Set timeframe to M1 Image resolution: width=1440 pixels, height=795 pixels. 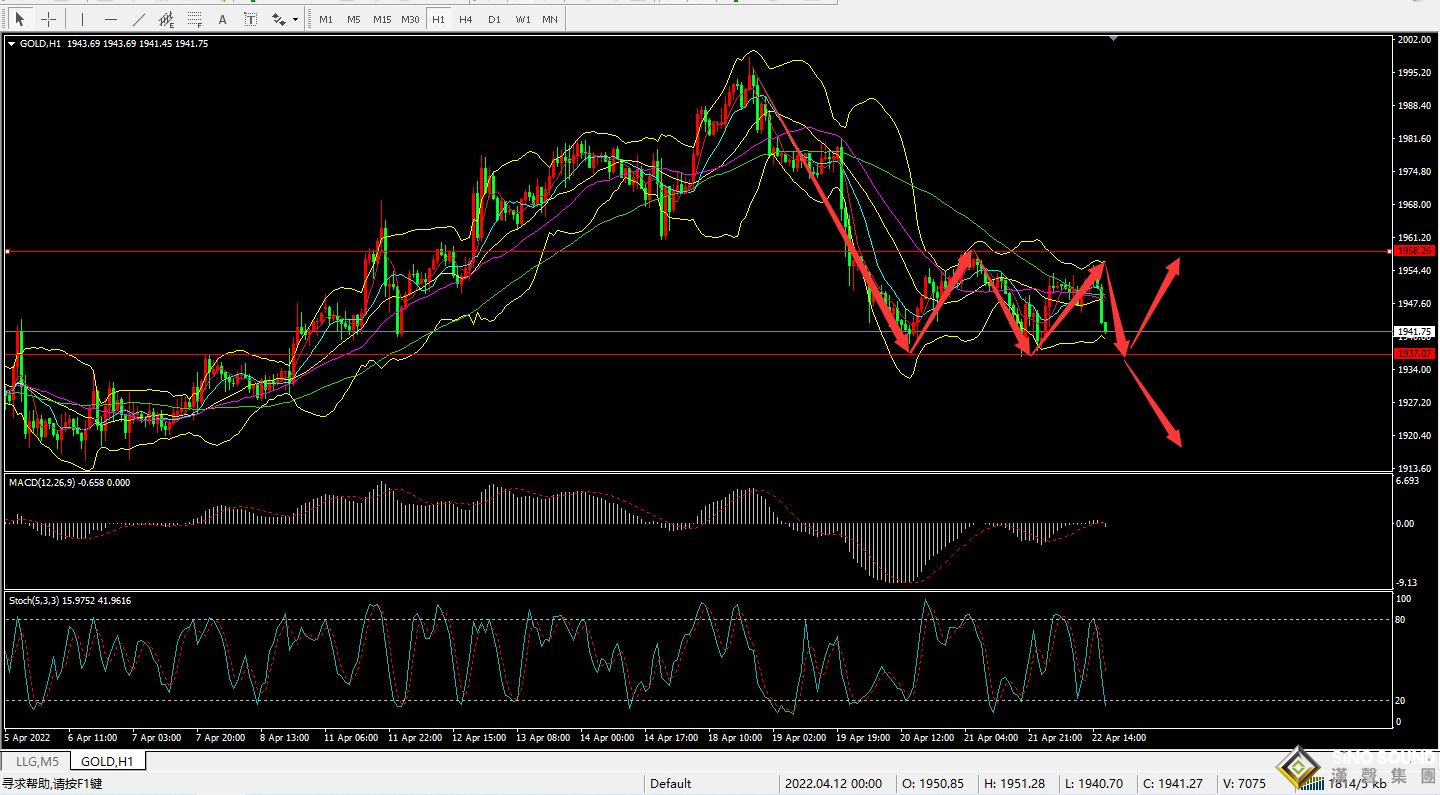[x=326, y=19]
